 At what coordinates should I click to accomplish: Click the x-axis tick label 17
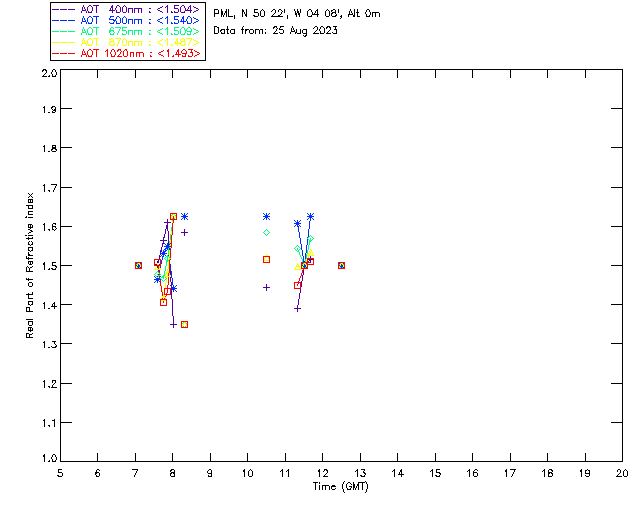[x=510, y=473]
